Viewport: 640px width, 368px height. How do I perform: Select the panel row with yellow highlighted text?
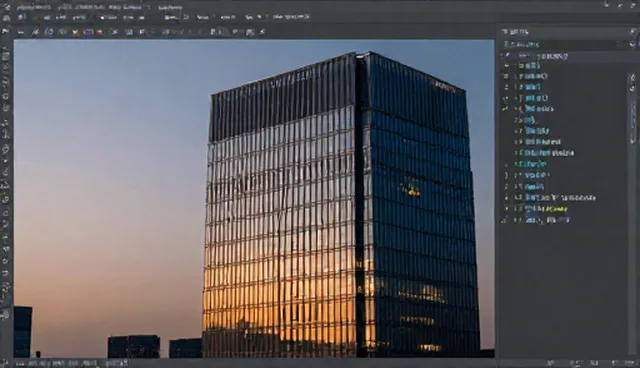point(547,209)
